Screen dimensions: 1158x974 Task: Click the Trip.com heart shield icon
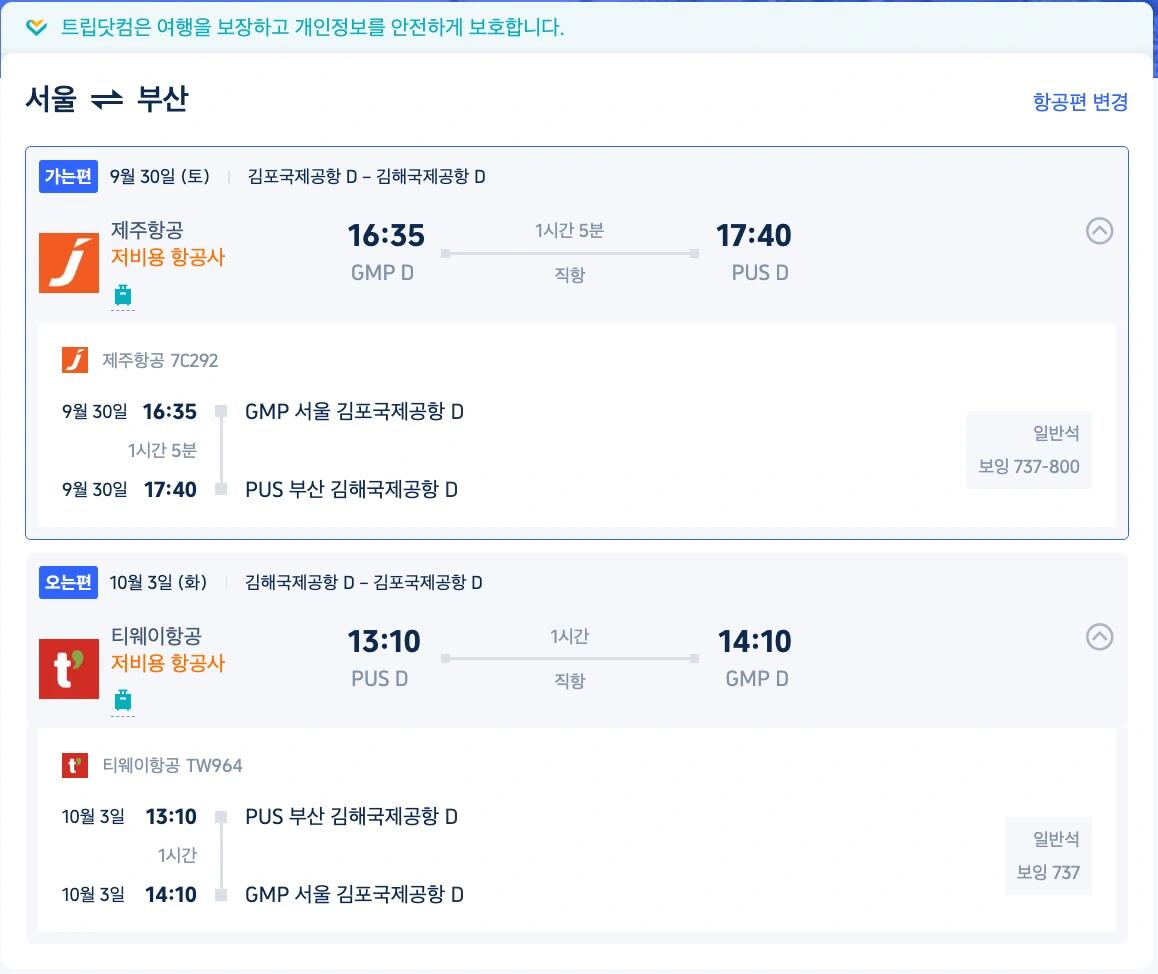pos(36,27)
